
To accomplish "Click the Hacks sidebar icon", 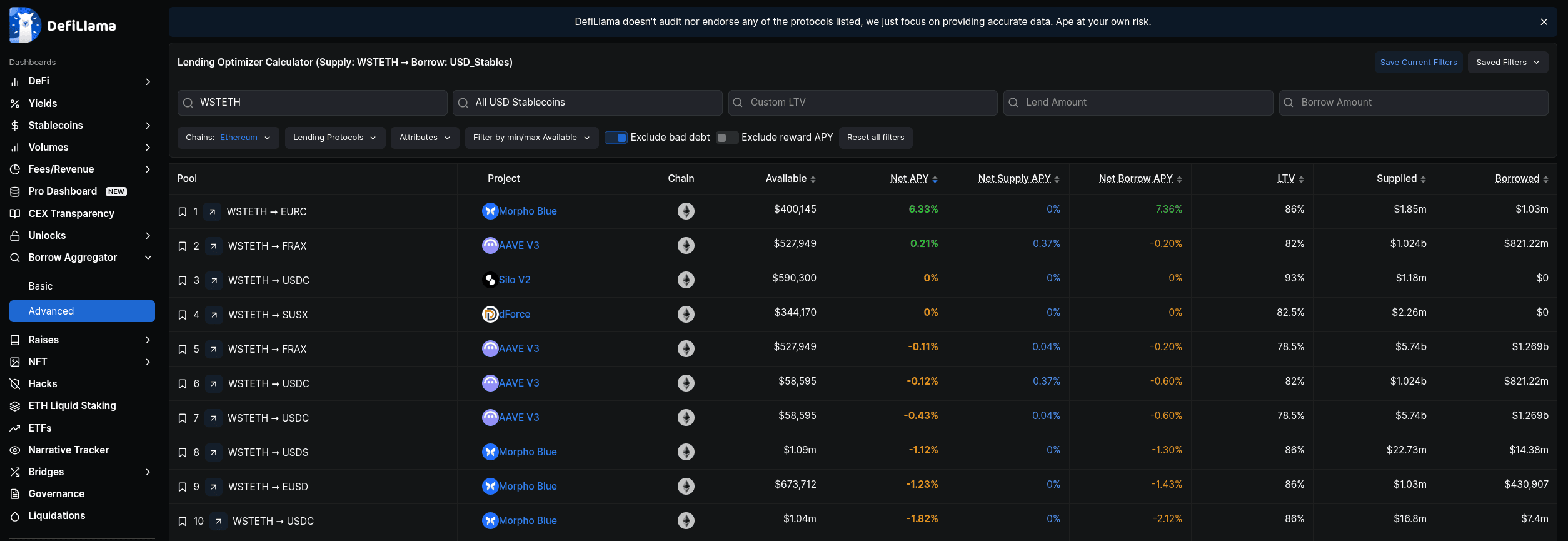I will (15, 384).
